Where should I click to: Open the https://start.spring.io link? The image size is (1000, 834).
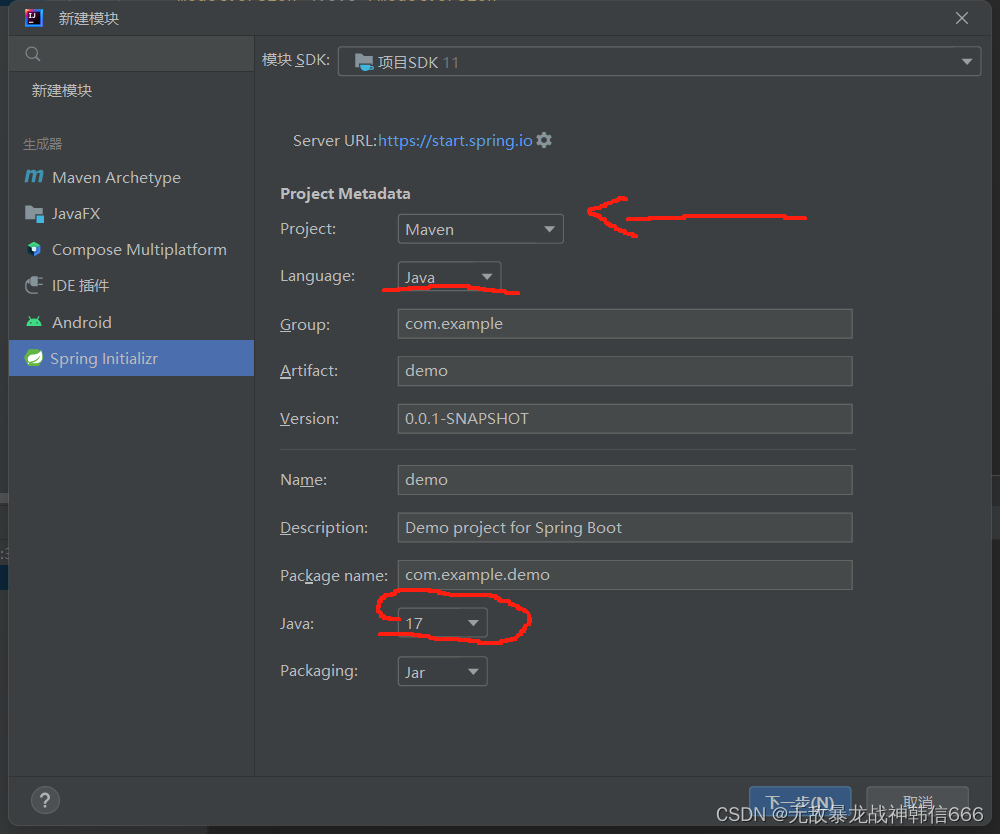(x=455, y=140)
